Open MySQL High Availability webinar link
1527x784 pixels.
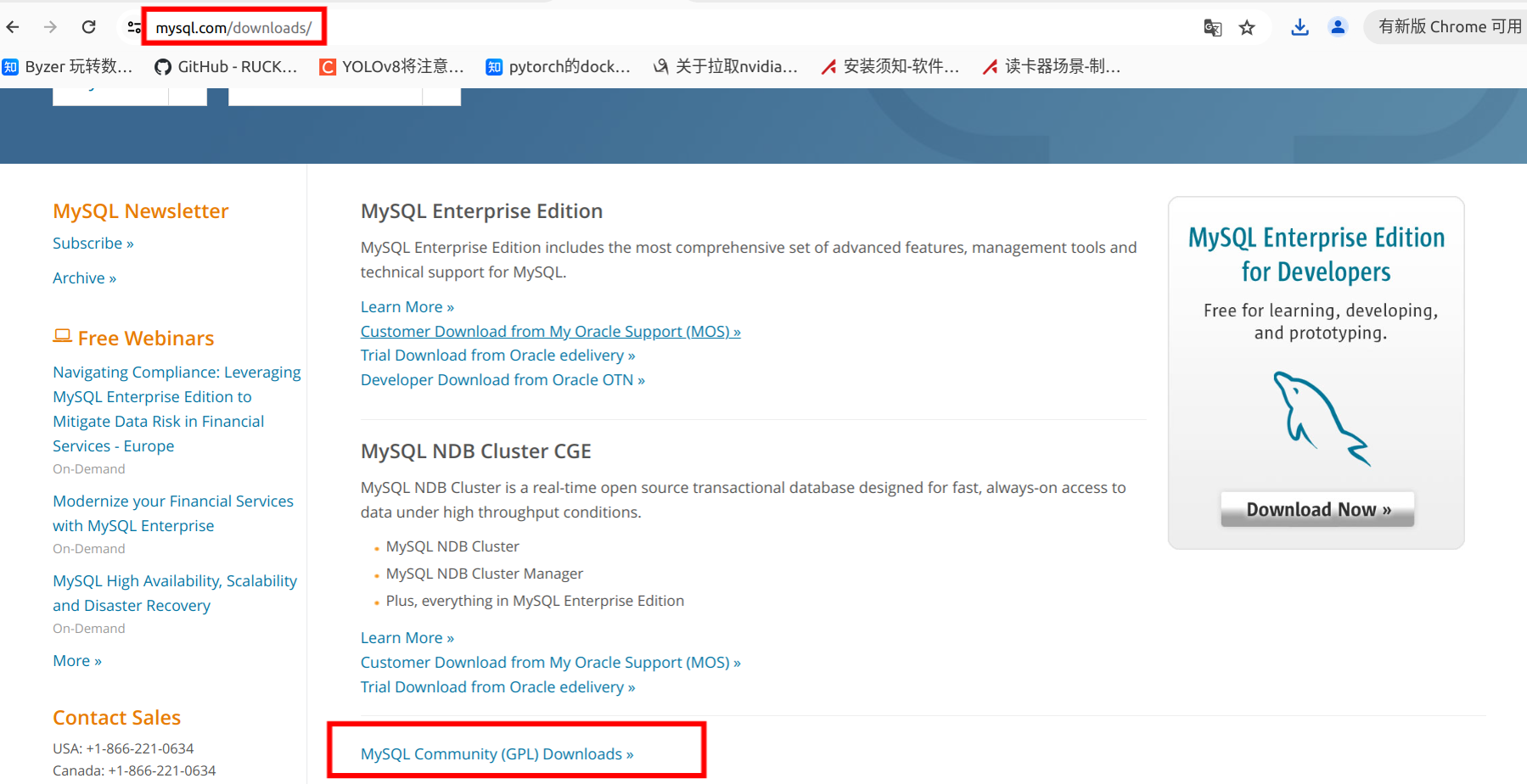click(175, 593)
